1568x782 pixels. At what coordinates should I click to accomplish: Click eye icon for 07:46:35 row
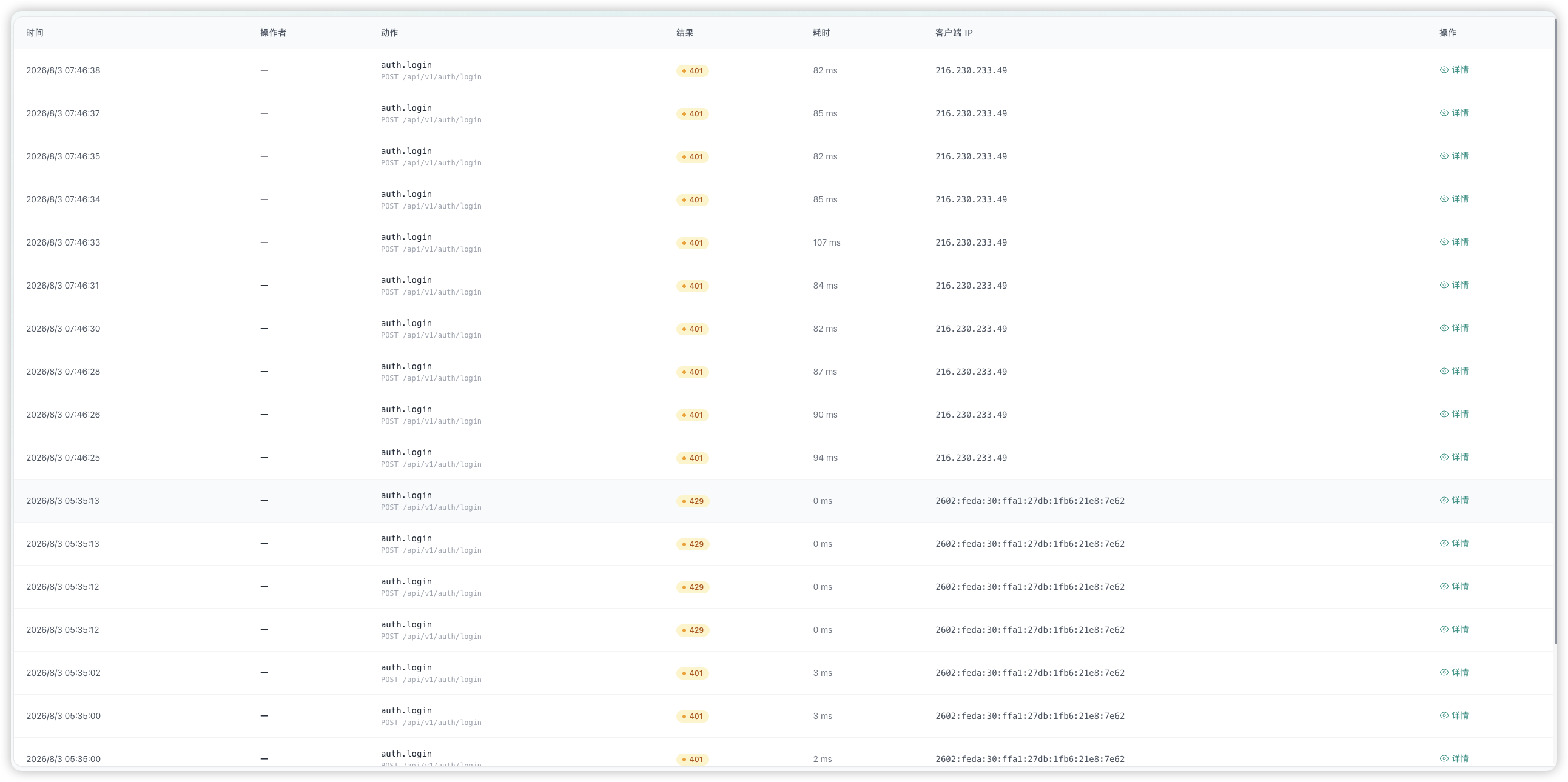[1443, 156]
